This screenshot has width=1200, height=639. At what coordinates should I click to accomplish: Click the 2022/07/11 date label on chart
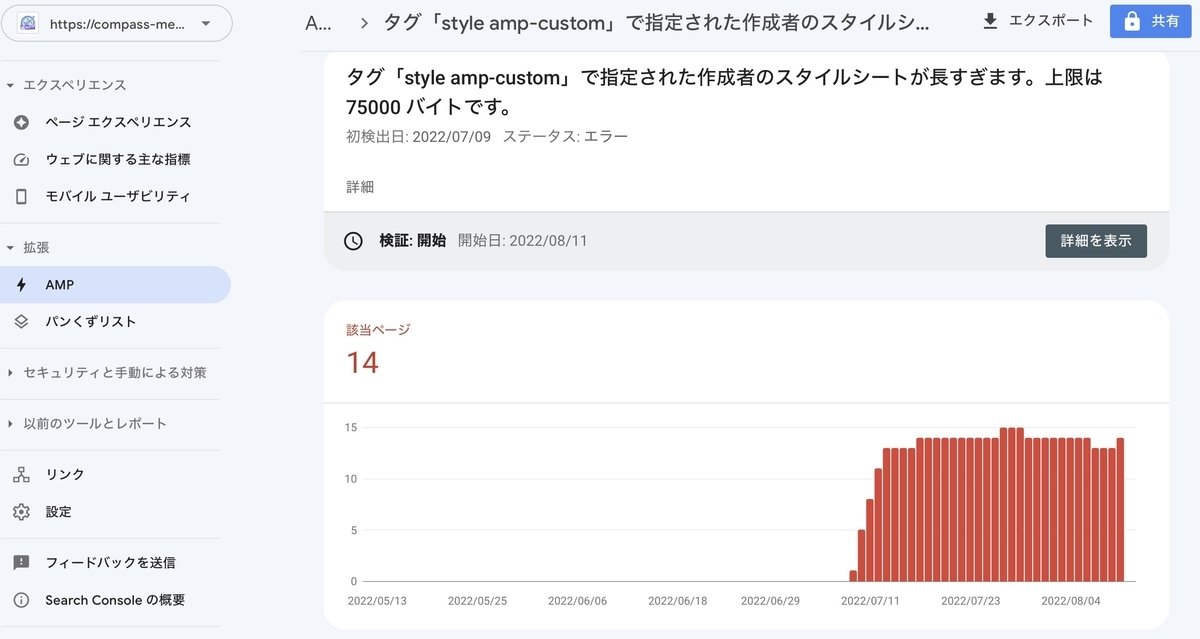[x=872, y=601]
